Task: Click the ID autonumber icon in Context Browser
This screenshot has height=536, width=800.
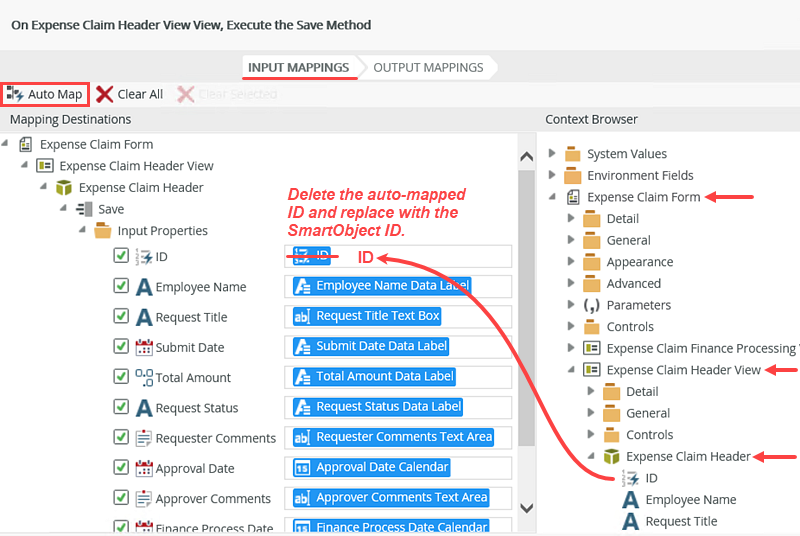Action: pos(631,478)
